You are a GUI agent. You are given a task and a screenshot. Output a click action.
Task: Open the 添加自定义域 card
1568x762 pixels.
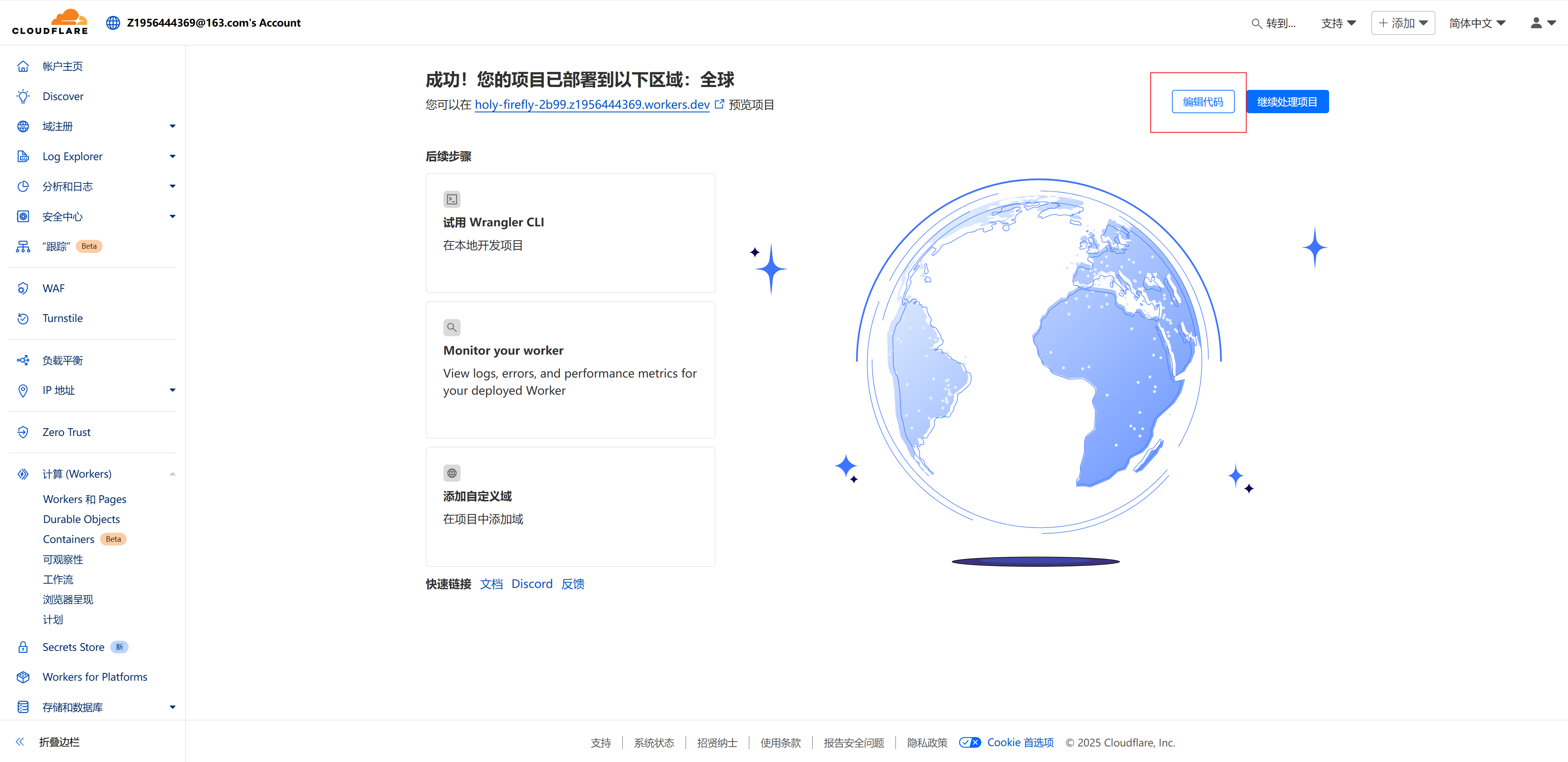tap(570, 507)
